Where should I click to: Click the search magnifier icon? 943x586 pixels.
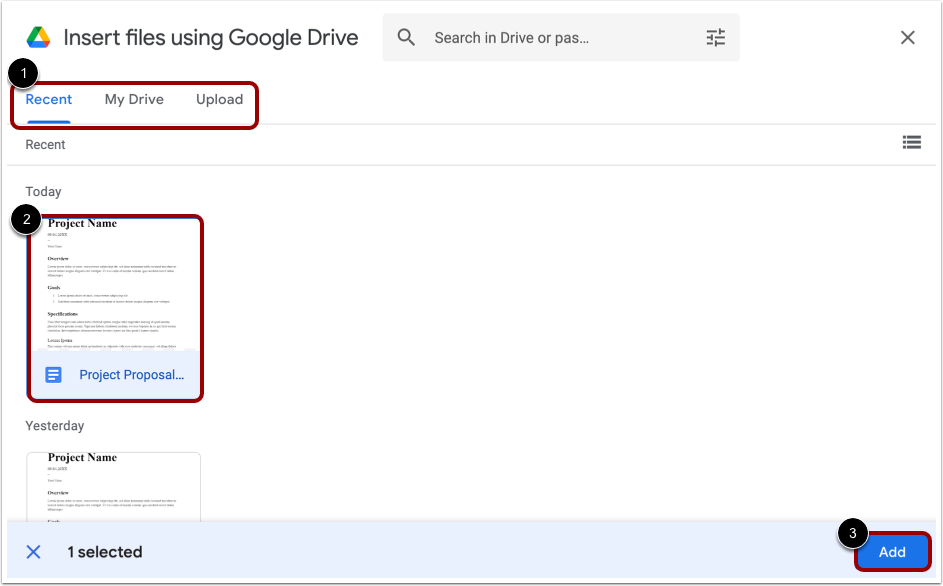[x=406, y=37]
